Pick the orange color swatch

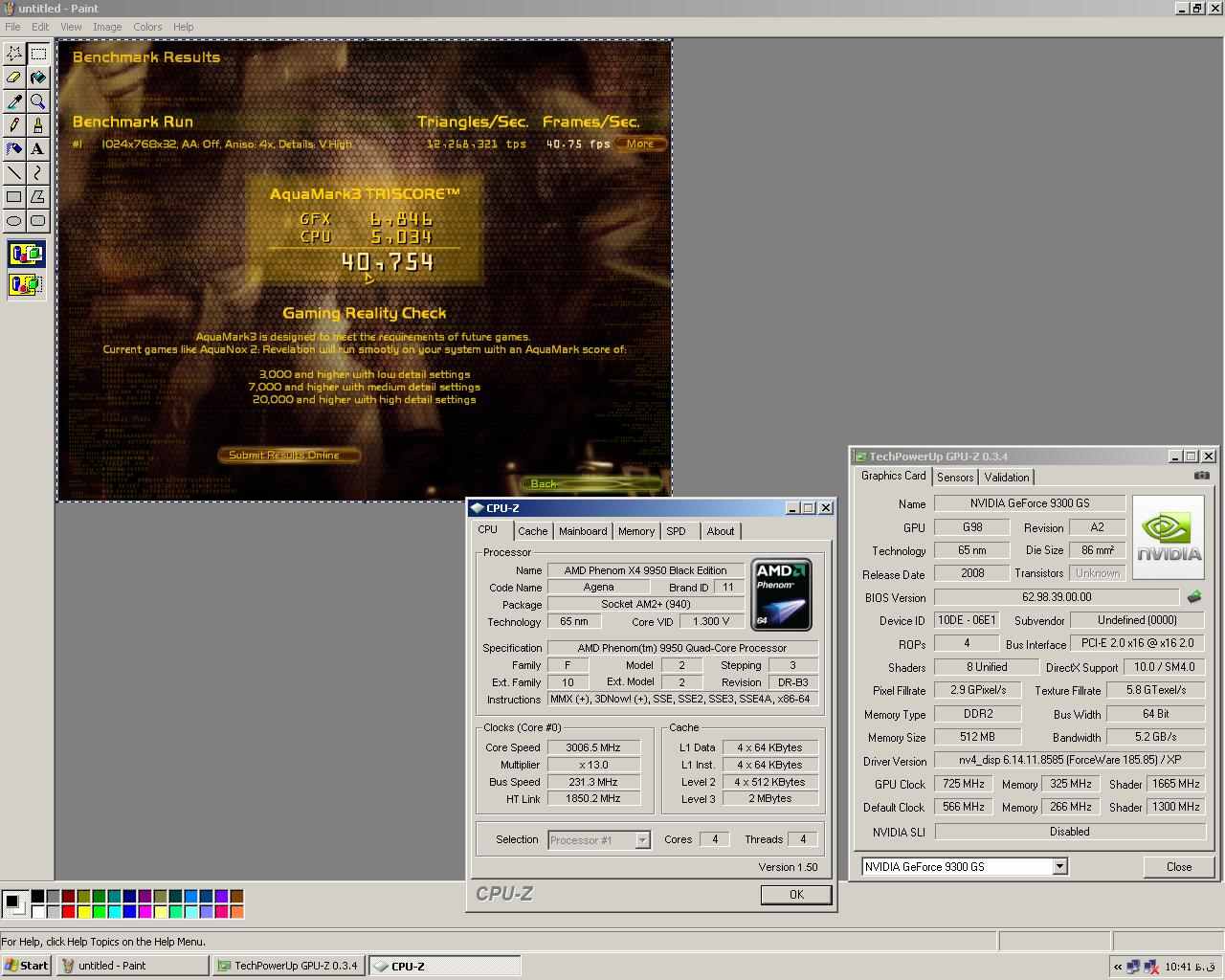coord(236,912)
